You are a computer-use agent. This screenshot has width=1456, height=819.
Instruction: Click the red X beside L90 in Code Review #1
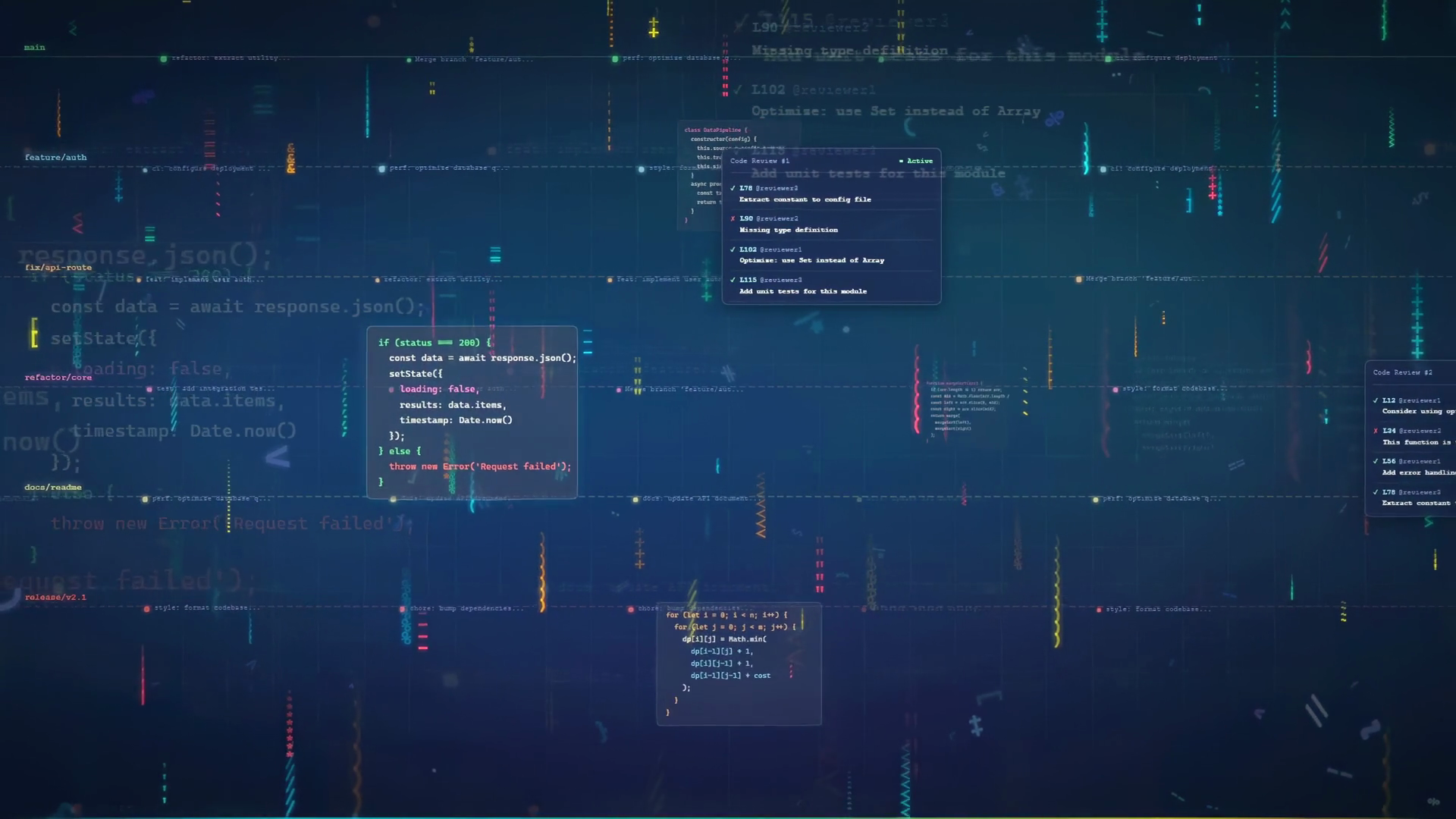tap(733, 218)
